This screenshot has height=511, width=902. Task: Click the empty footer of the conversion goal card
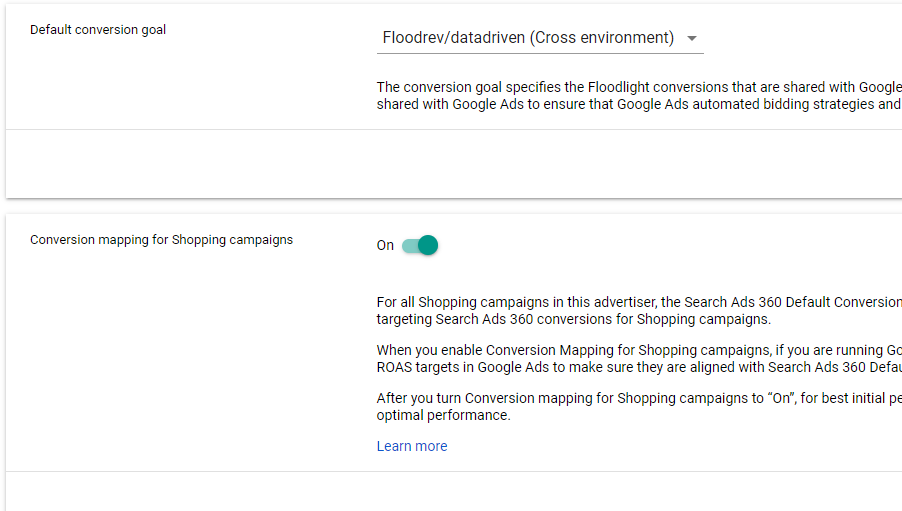450,163
